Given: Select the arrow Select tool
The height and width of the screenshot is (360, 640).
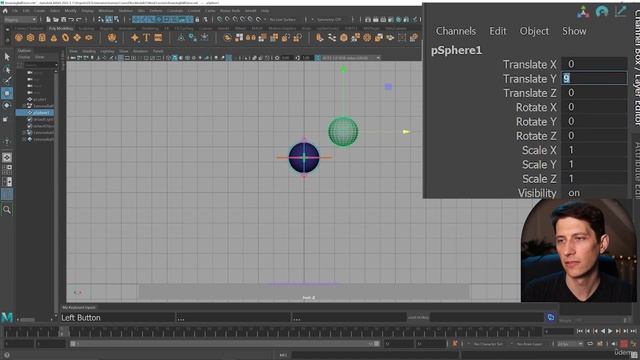Looking at the screenshot, I should pos(7,57).
